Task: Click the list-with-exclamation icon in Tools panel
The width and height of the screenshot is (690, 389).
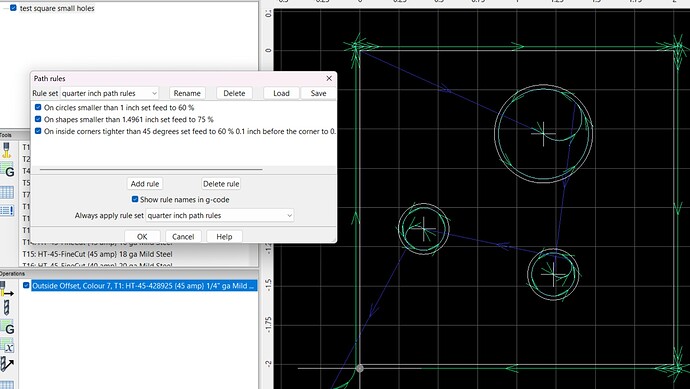Action: (x=7, y=211)
